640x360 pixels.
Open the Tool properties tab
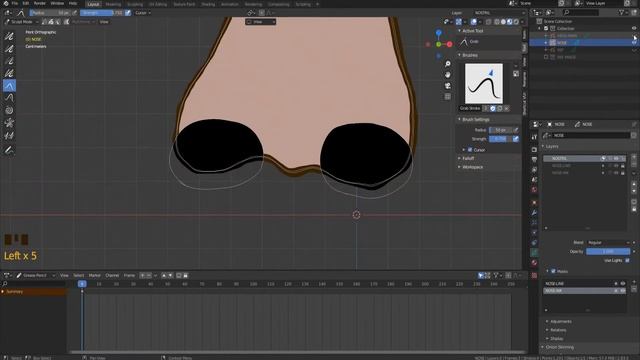pos(534,138)
